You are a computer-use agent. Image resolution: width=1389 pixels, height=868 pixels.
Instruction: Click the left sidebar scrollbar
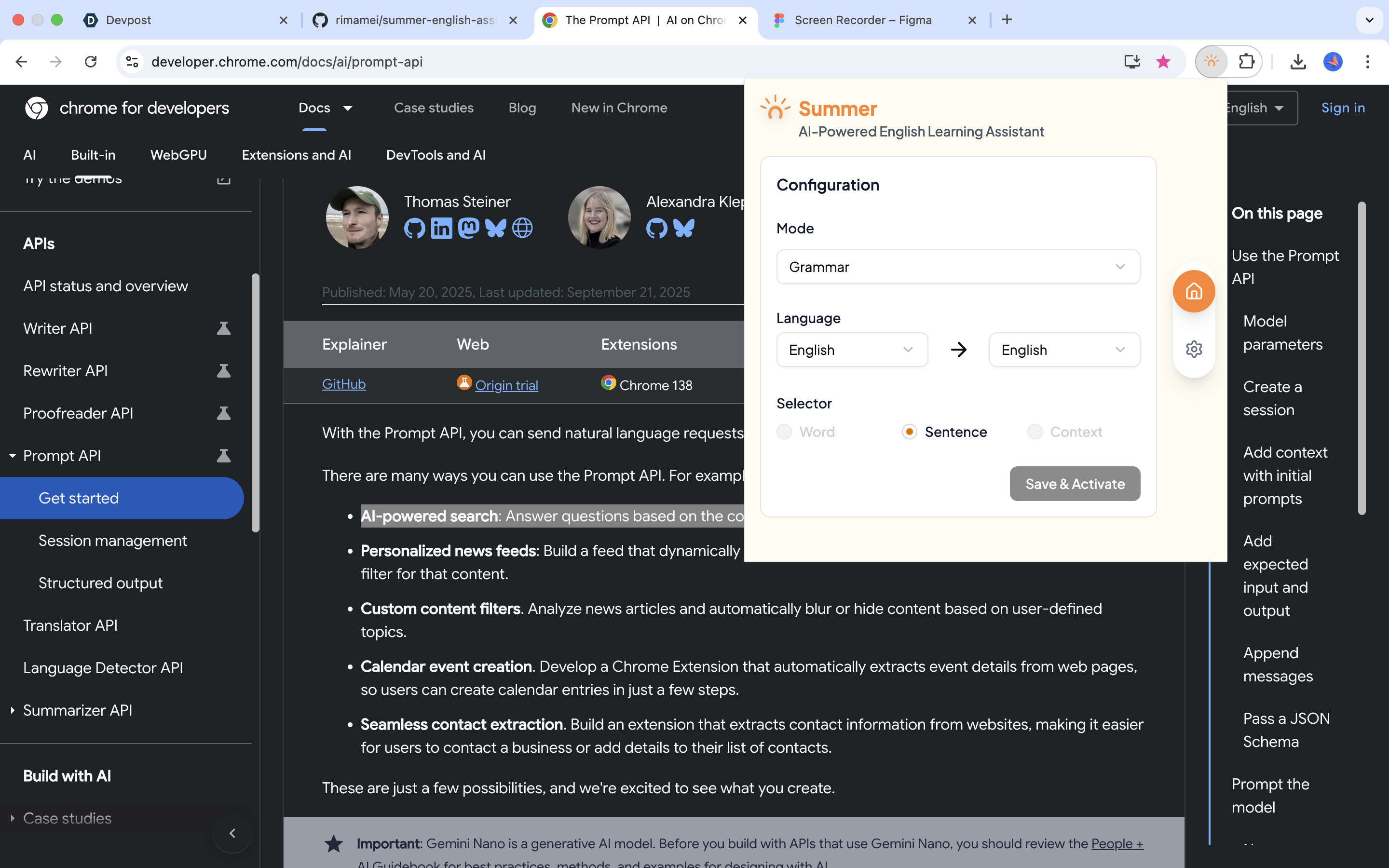click(256, 403)
